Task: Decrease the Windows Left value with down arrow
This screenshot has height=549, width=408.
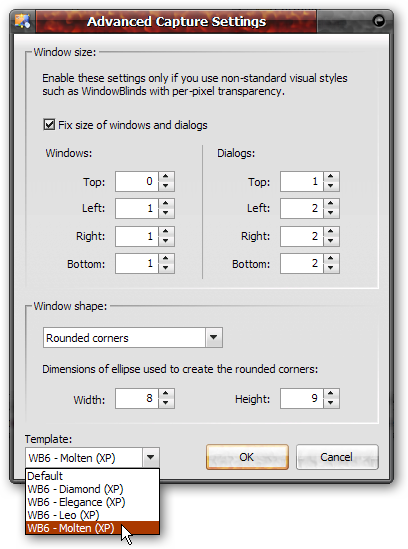Action: pyautogui.click(x=166, y=213)
